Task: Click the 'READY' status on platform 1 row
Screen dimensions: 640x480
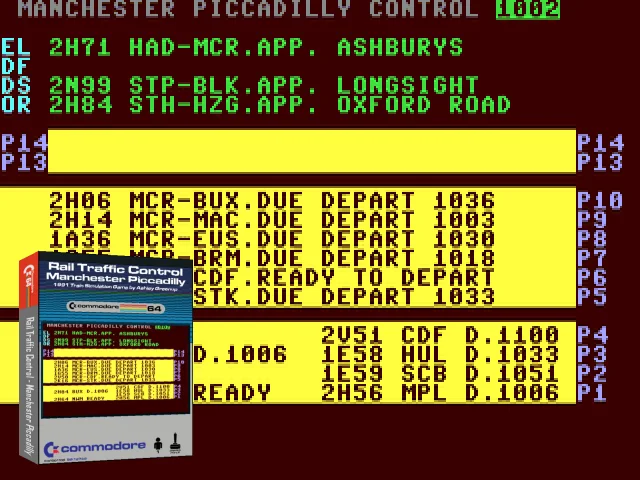Action: (x=232, y=392)
